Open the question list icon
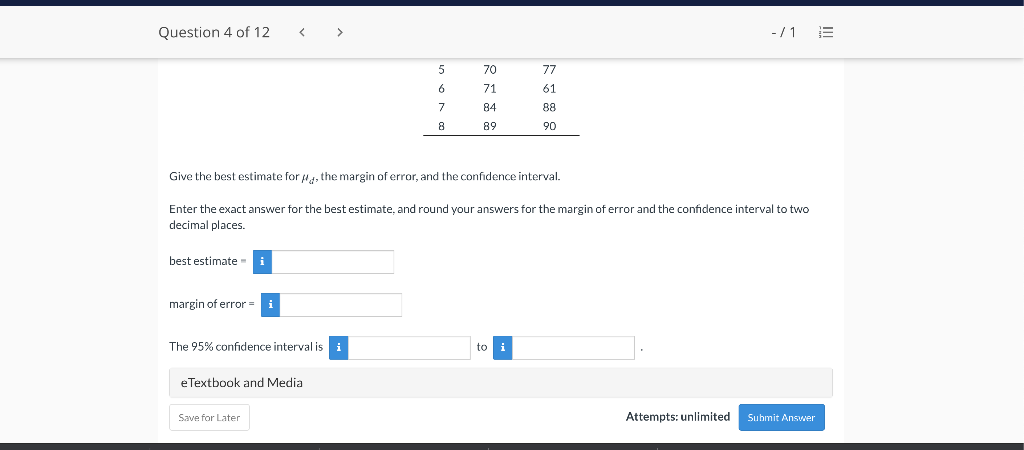 click(x=825, y=32)
